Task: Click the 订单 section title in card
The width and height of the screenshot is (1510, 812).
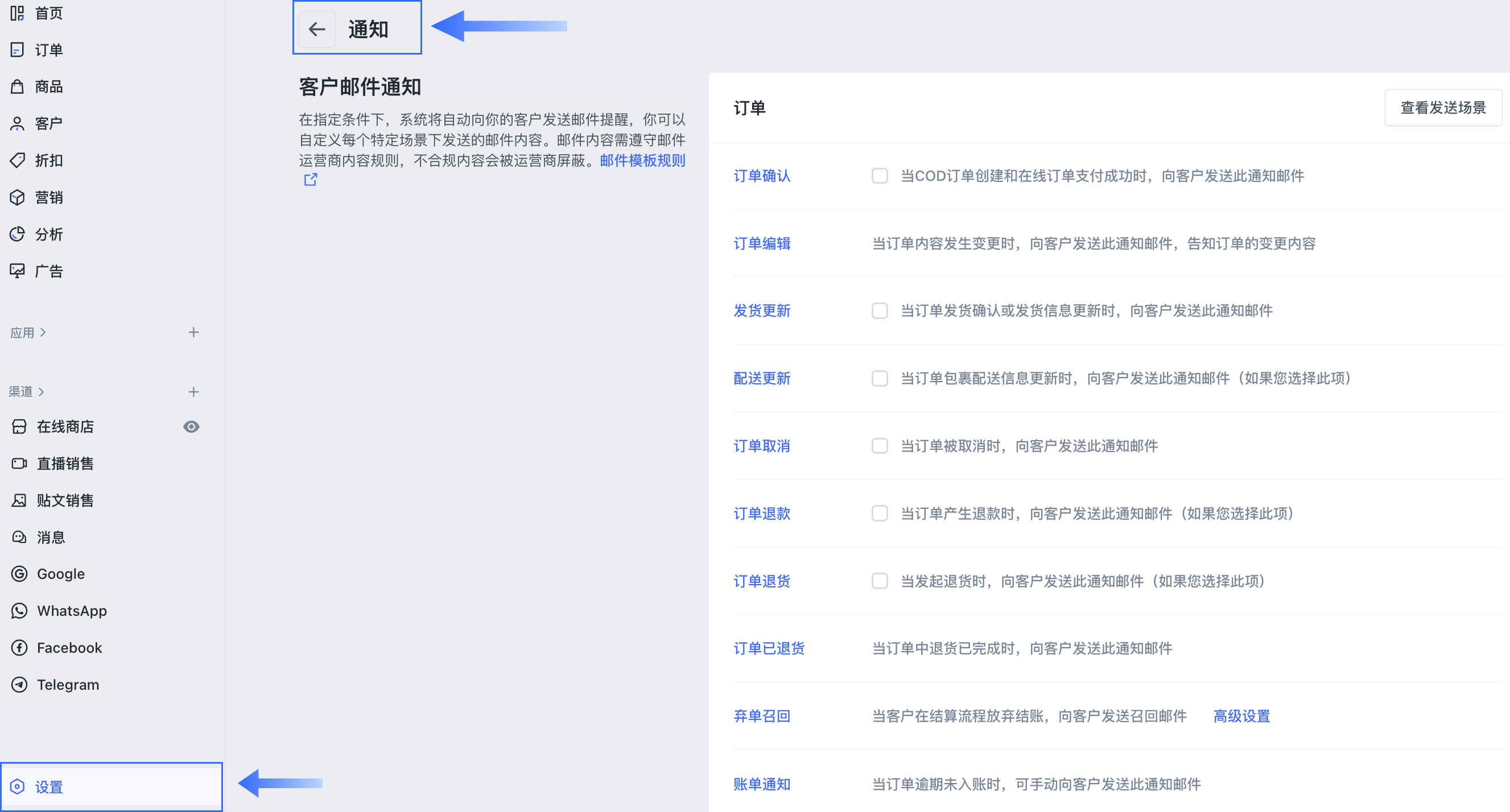Action: (x=750, y=108)
